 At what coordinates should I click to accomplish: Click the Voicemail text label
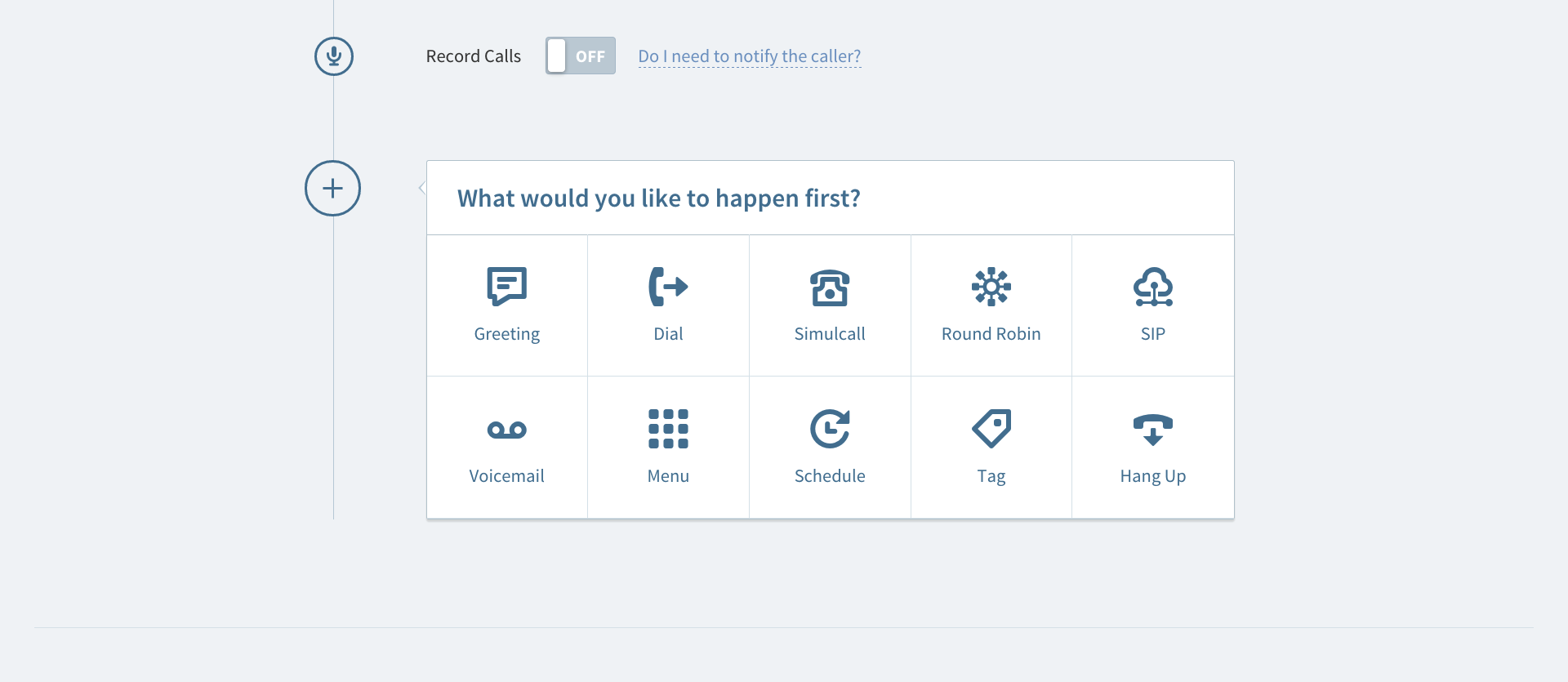506,476
